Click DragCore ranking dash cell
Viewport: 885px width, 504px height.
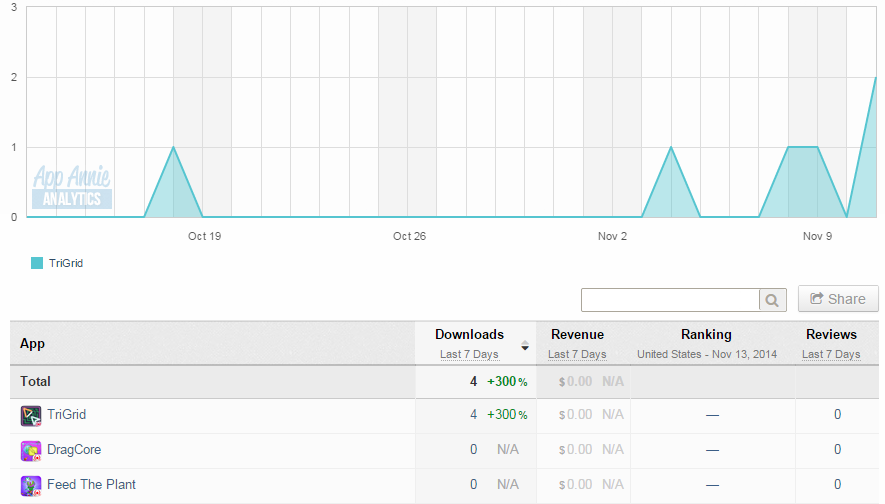pos(712,450)
